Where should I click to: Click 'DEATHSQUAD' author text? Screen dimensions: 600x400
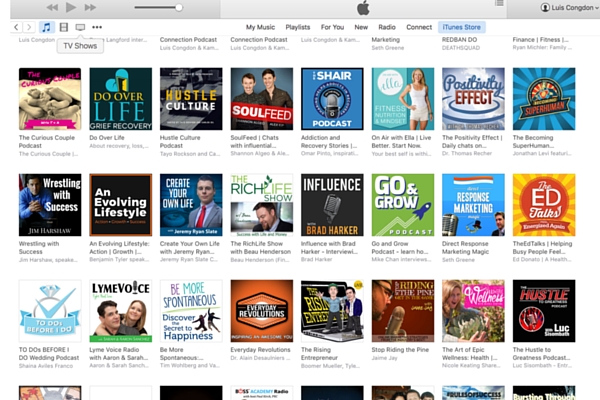click(461, 48)
